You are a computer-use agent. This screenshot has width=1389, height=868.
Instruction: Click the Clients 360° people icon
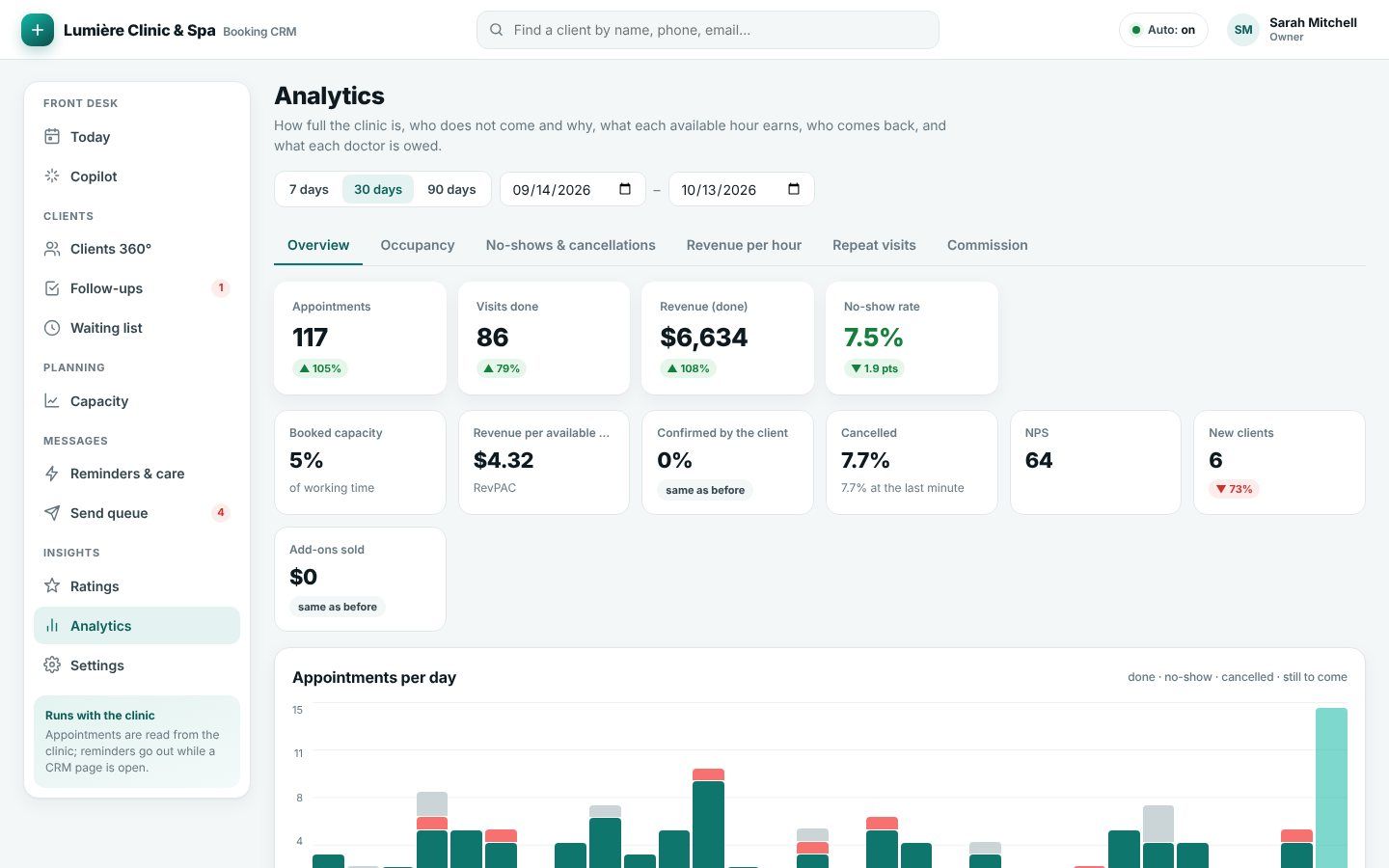[52, 249]
